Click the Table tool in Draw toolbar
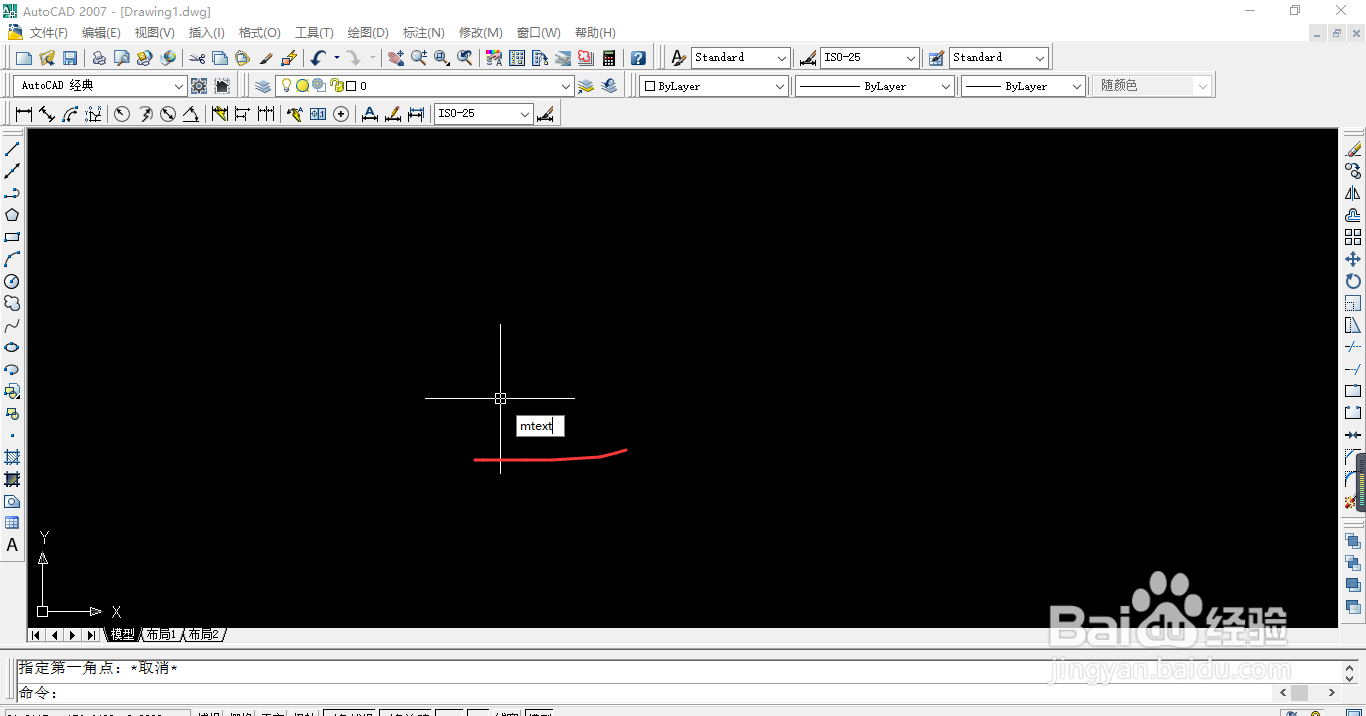1366x716 pixels. coord(12,523)
